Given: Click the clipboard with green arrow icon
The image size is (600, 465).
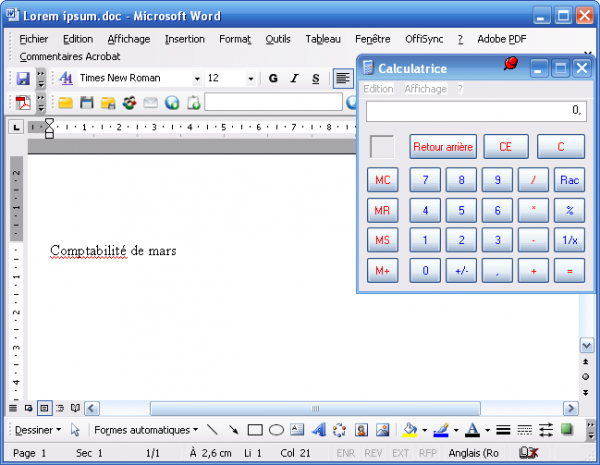Looking at the screenshot, I should [194, 103].
